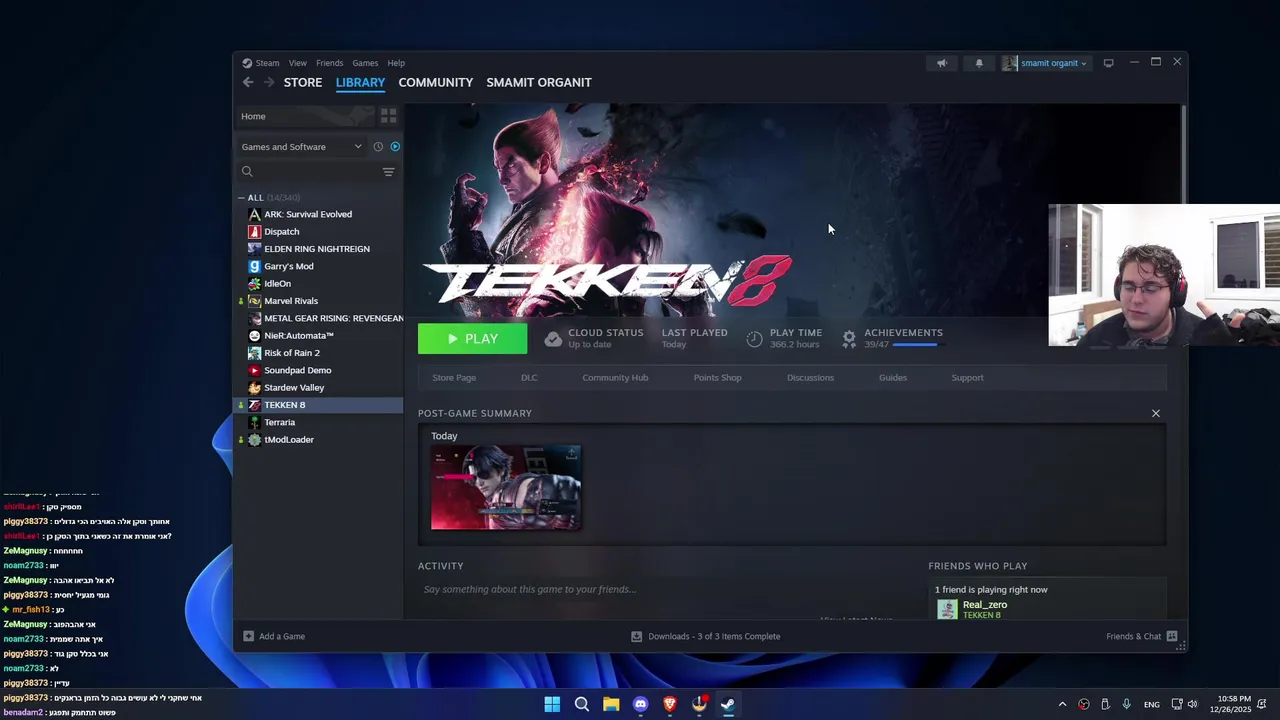This screenshot has width=1280, height=720.
Task: Open the SMAMIT ORGANIT profile tab
Action: 539,82
